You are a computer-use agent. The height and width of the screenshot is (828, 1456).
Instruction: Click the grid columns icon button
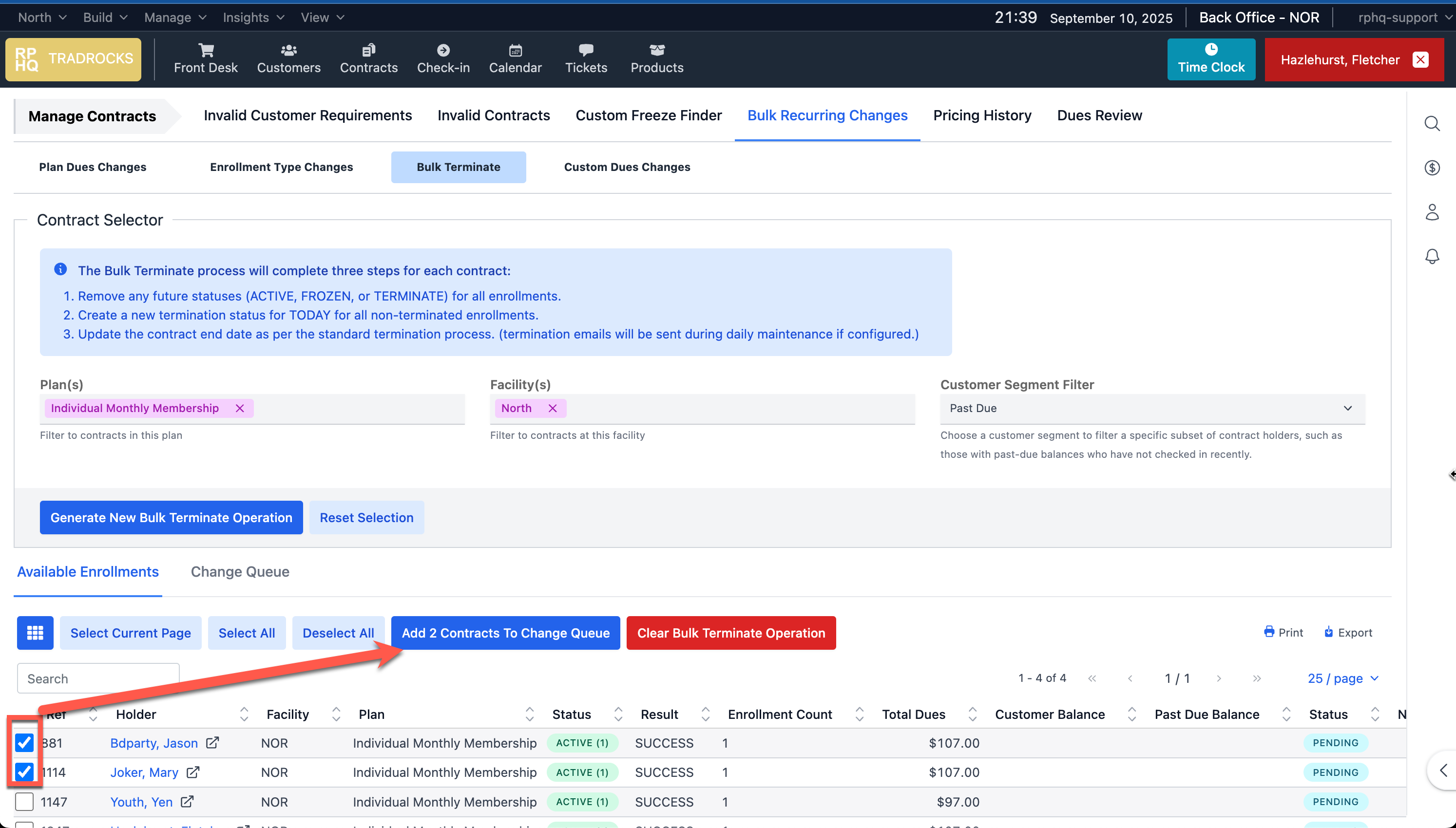(x=35, y=632)
